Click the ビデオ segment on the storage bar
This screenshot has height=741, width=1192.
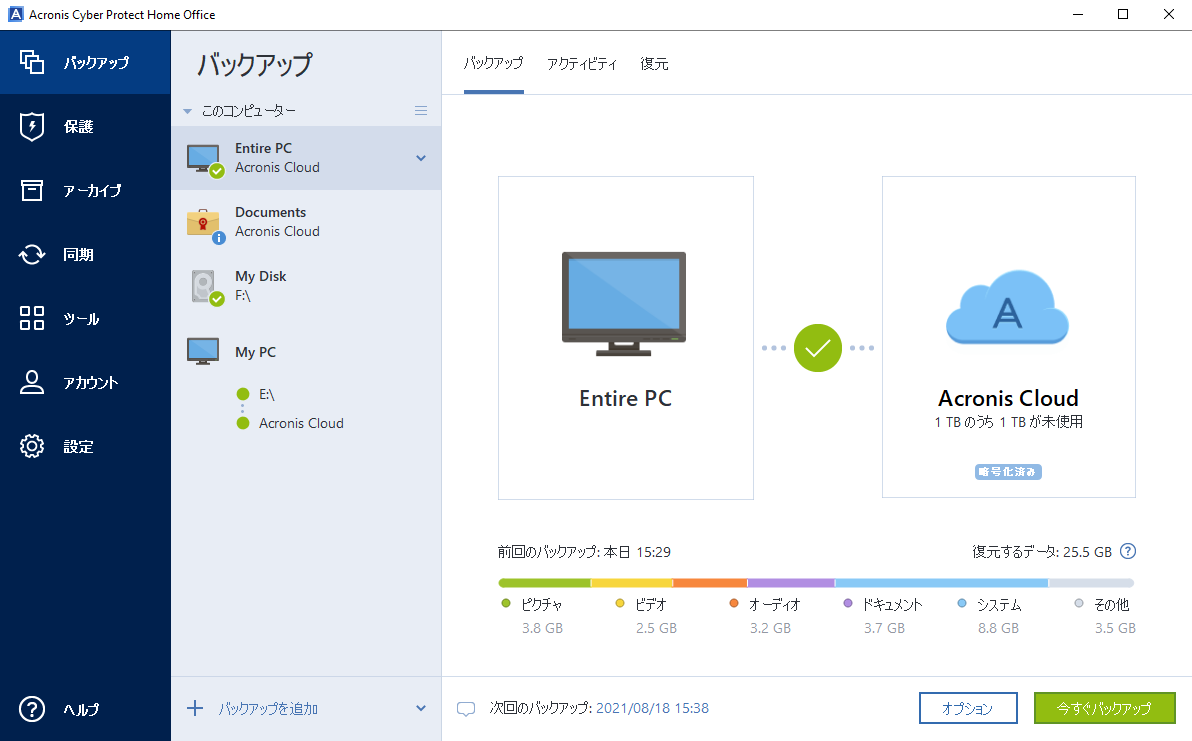click(x=630, y=582)
